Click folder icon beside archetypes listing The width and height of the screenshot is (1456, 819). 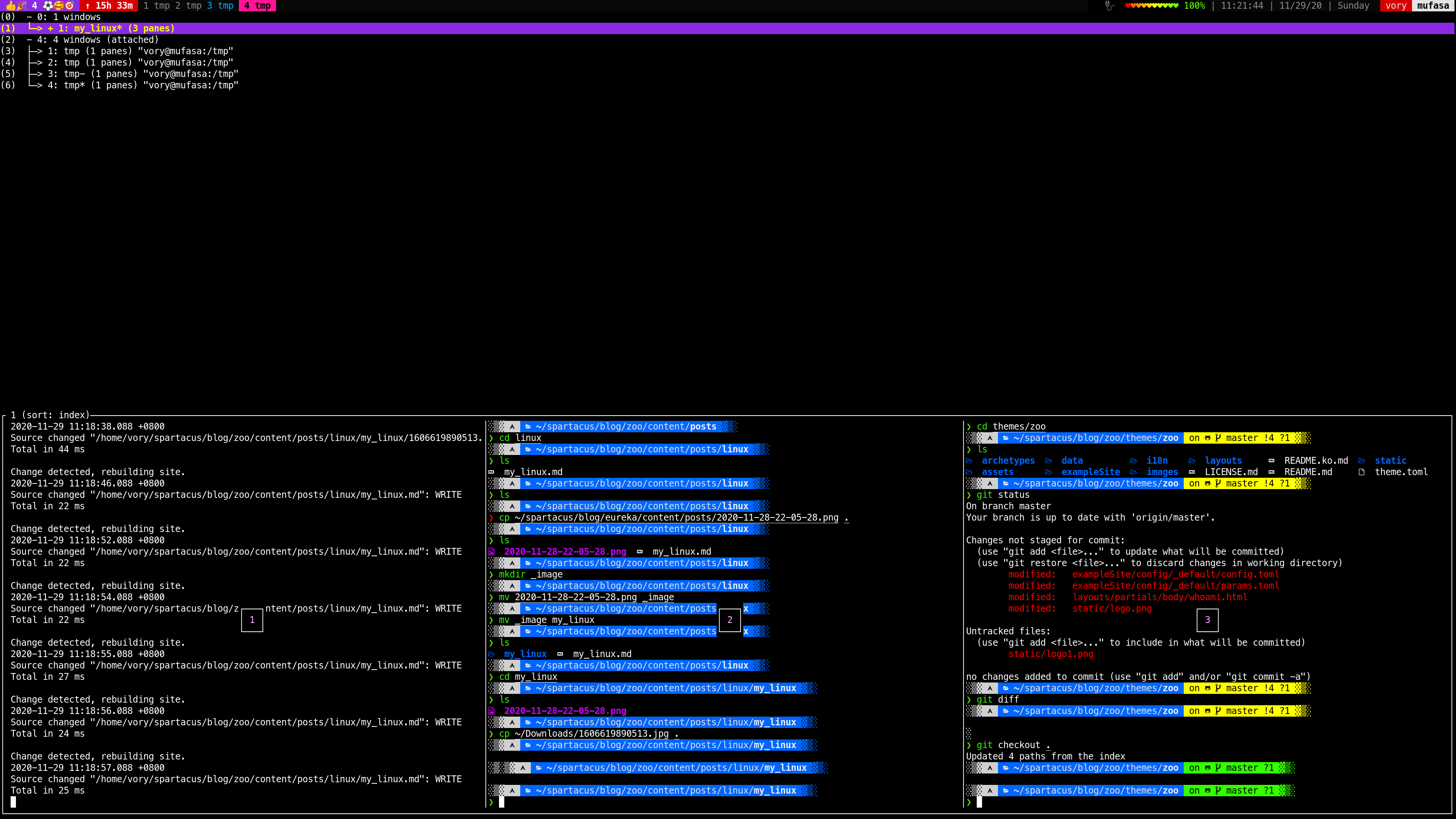point(970,461)
